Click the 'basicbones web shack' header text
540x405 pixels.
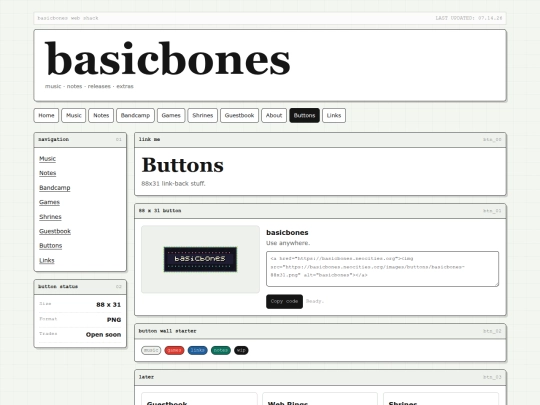pos(68,18)
